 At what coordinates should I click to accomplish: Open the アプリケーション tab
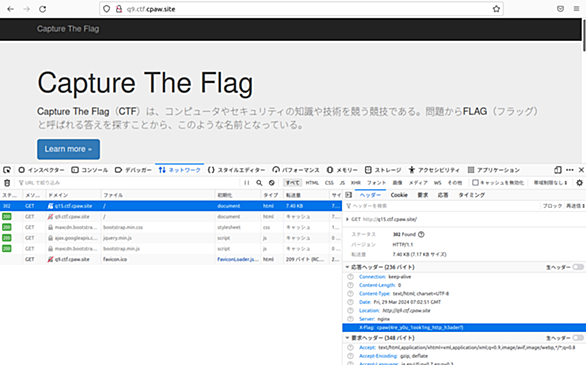click(x=494, y=170)
